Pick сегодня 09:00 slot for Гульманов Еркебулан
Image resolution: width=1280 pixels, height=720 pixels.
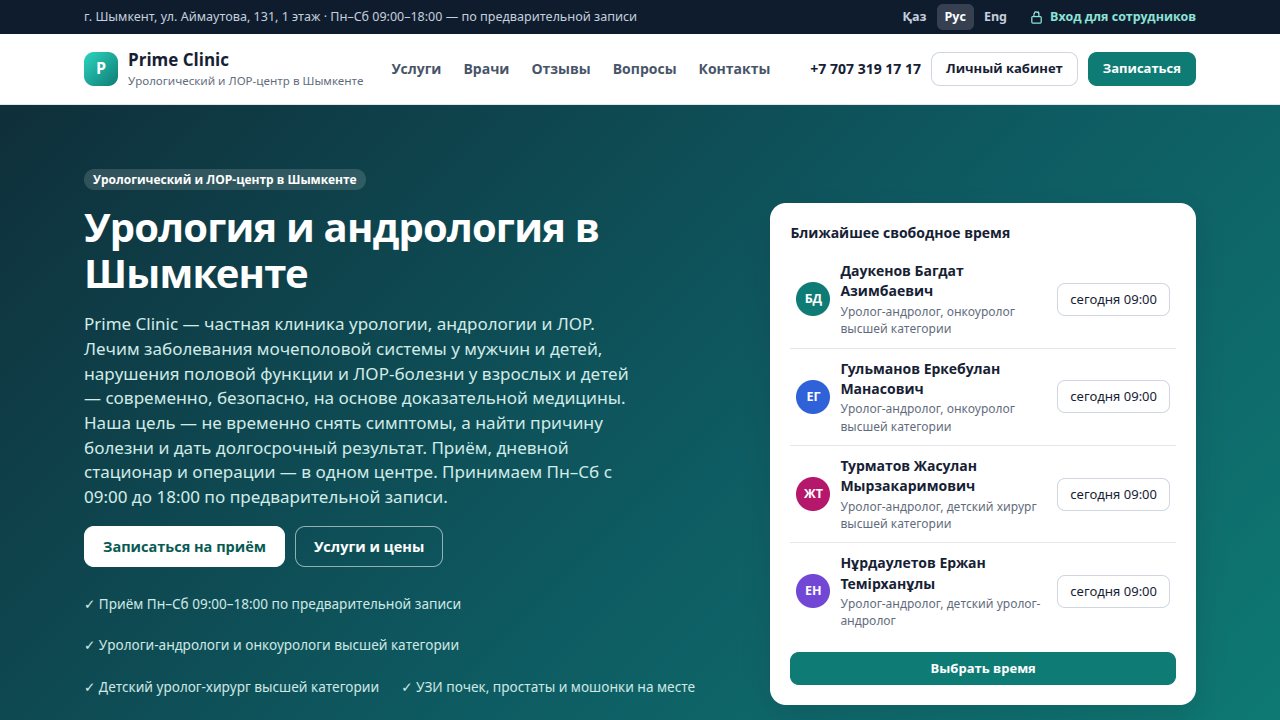[1113, 397]
